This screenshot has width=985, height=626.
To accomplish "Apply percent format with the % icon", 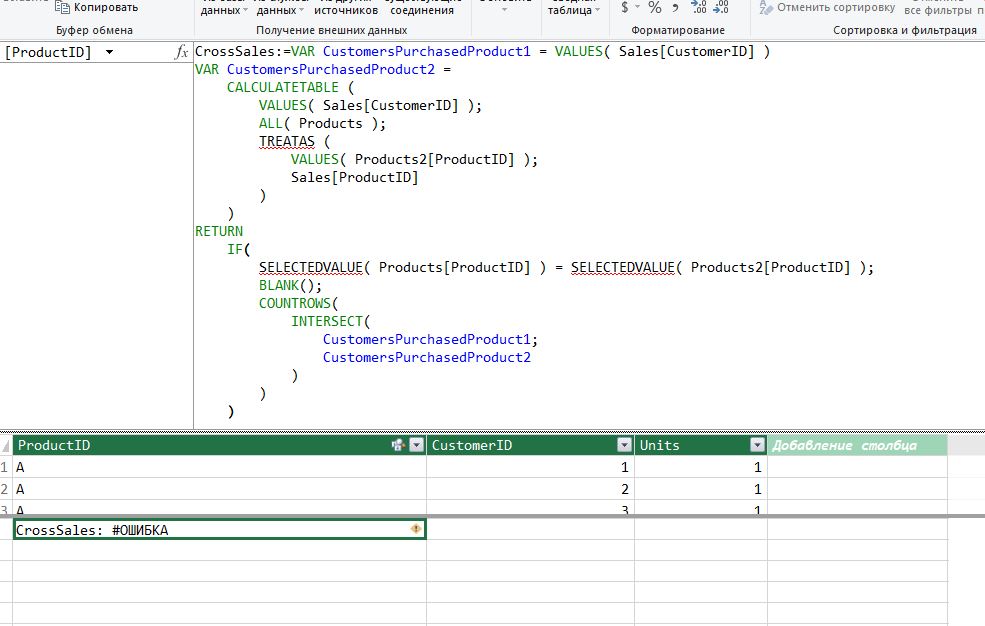I will coord(655,8).
